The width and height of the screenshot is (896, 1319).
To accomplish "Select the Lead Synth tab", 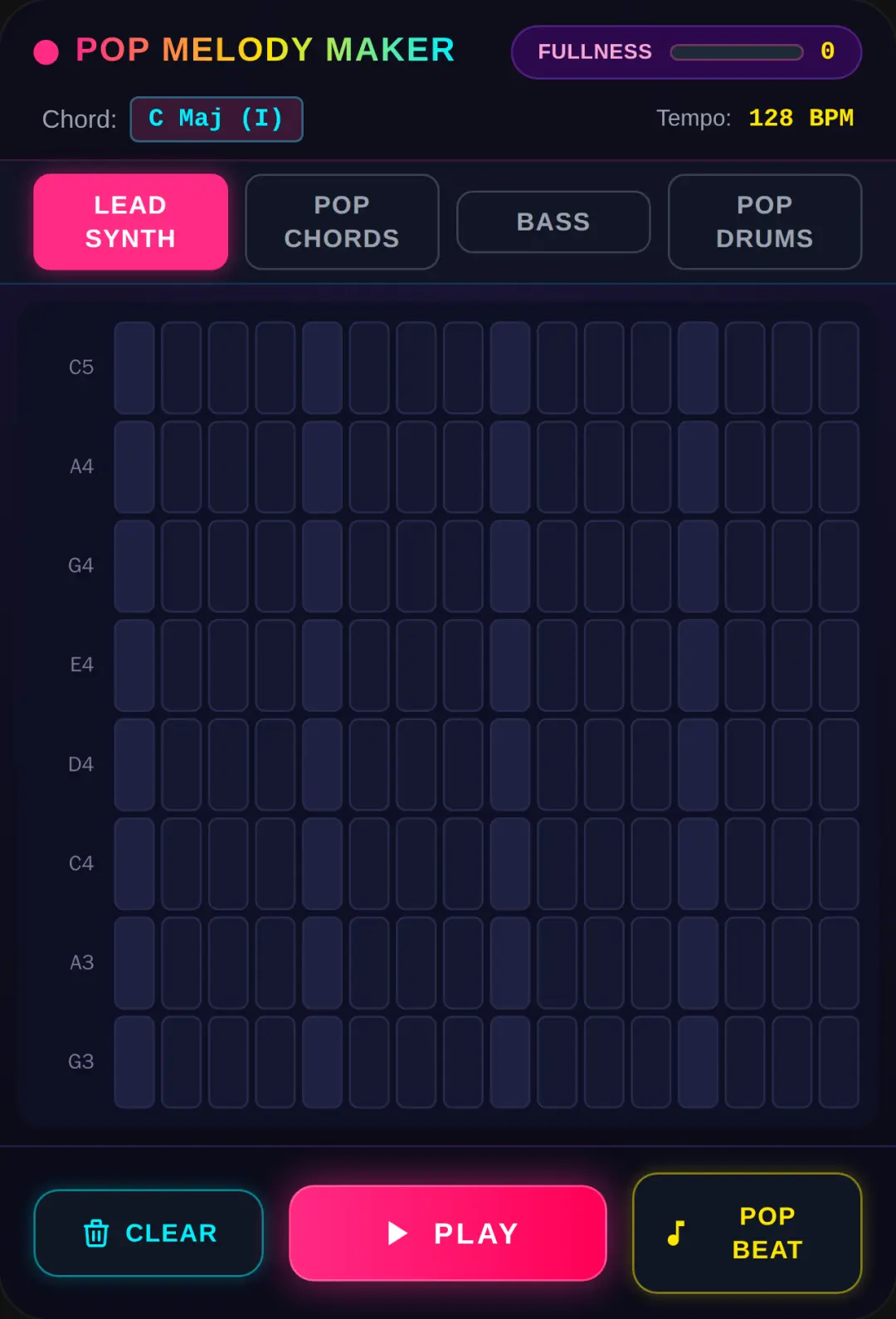I will click(130, 221).
